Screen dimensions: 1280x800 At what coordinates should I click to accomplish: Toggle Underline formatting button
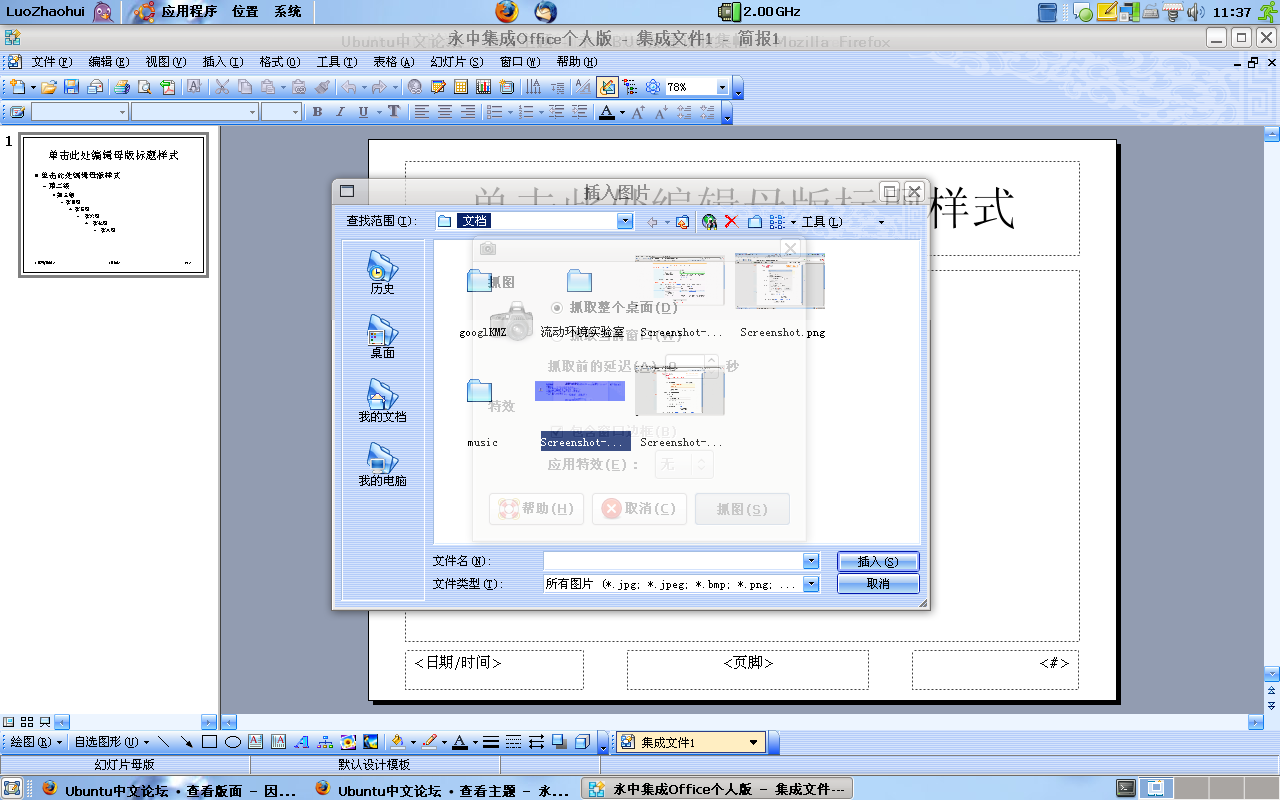click(x=363, y=112)
